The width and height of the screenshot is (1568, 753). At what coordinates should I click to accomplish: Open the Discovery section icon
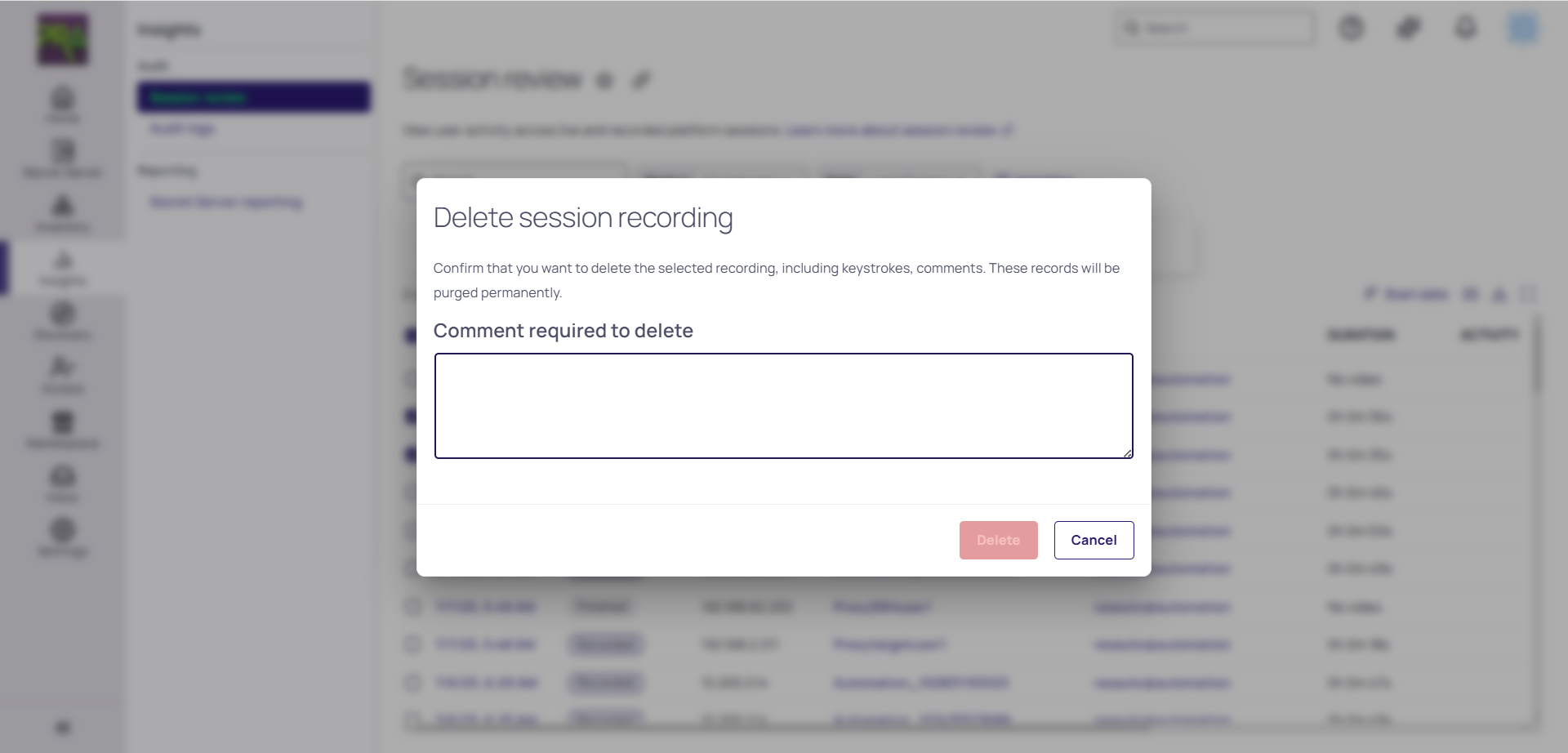(x=63, y=320)
